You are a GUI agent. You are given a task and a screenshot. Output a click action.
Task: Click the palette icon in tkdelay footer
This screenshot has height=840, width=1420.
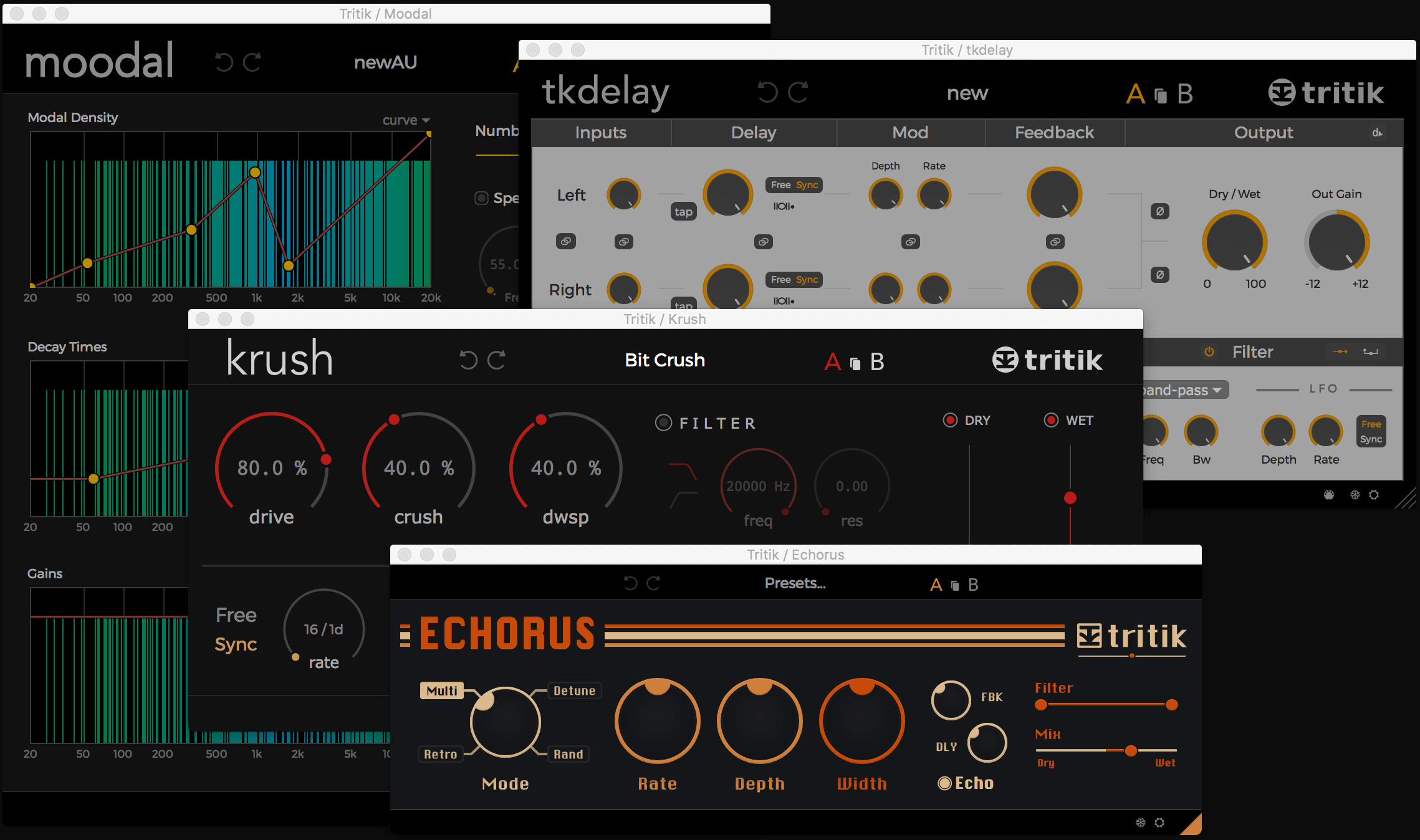coord(1329,495)
